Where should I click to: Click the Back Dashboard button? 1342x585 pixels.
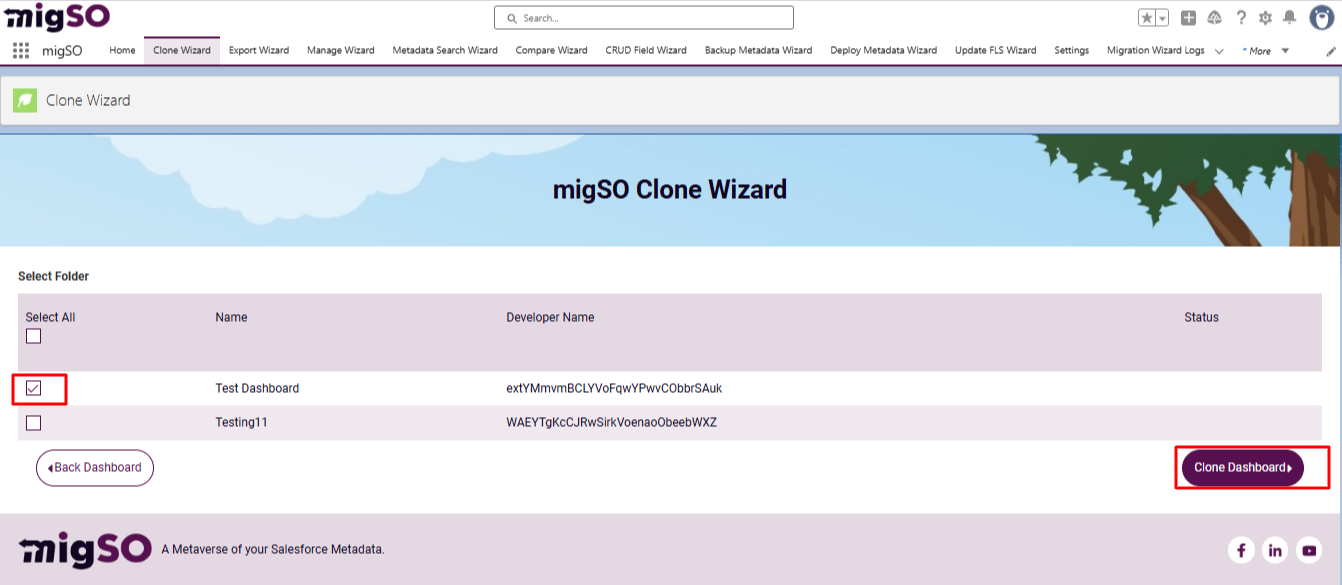pyautogui.click(x=94, y=467)
